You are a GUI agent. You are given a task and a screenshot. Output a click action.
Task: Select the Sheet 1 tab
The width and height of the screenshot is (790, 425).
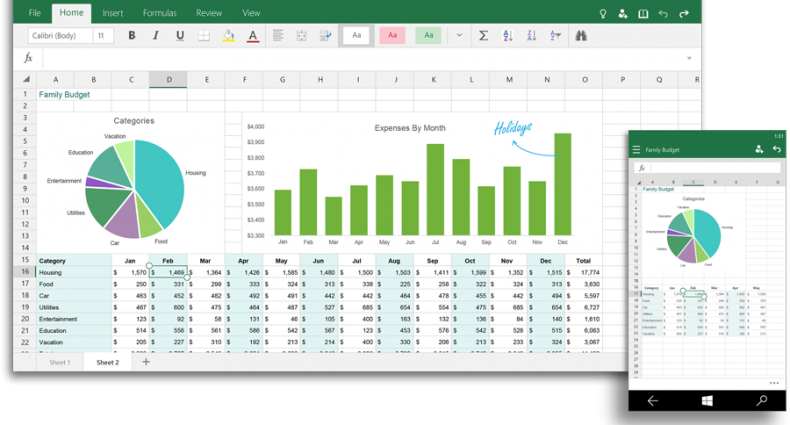point(60,362)
